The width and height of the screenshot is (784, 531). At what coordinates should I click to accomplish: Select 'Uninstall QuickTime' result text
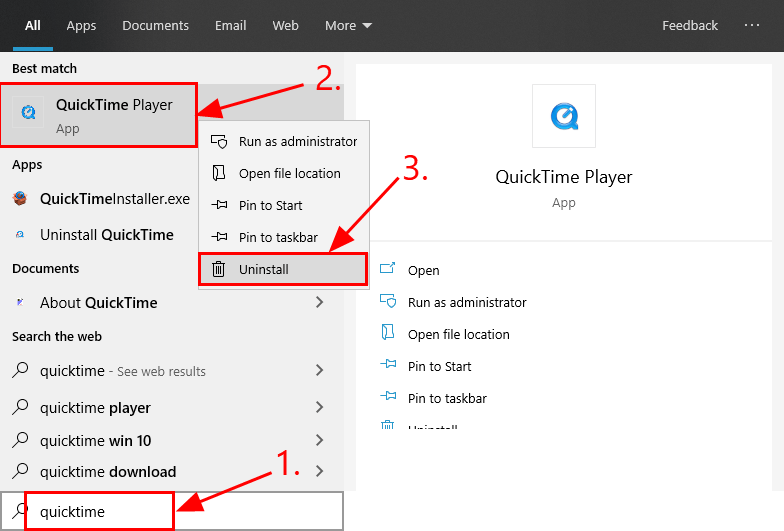pyautogui.click(x=107, y=234)
